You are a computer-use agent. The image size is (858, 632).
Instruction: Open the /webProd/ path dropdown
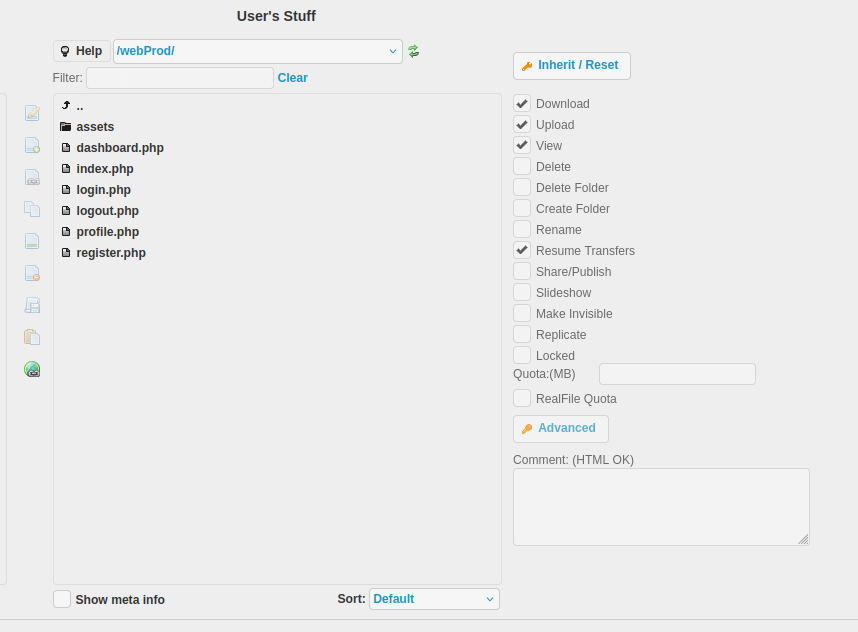pos(257,51)
